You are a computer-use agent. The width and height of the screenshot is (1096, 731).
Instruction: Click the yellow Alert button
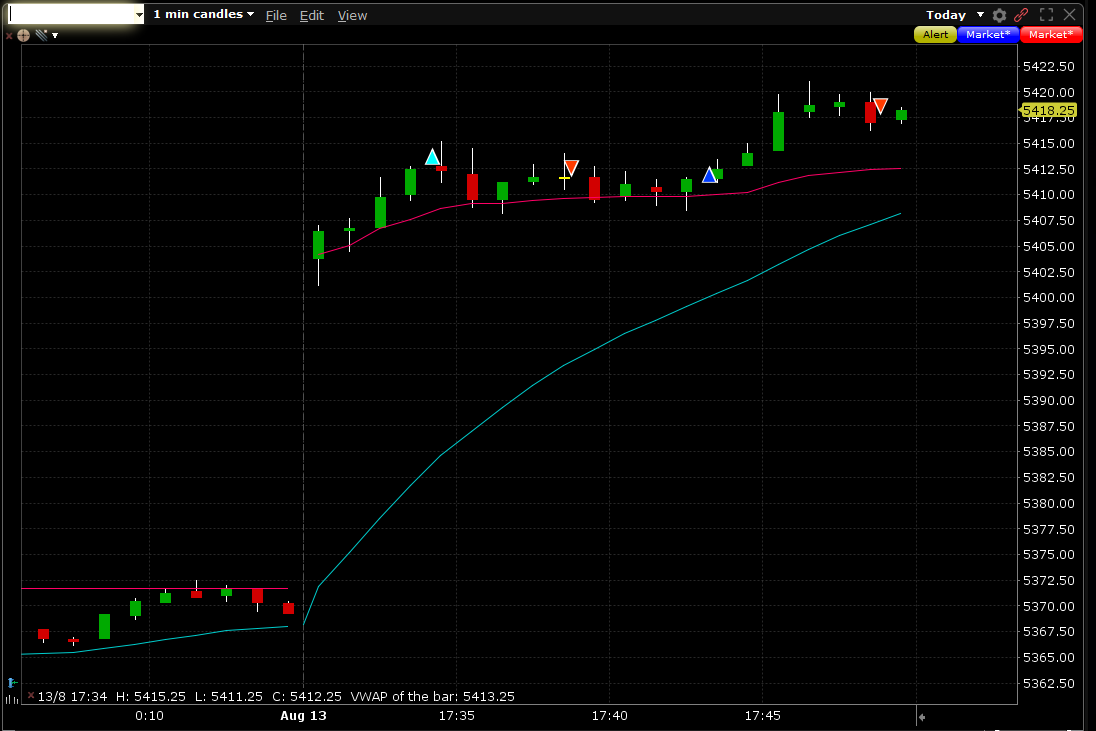(x=935, y=34)
